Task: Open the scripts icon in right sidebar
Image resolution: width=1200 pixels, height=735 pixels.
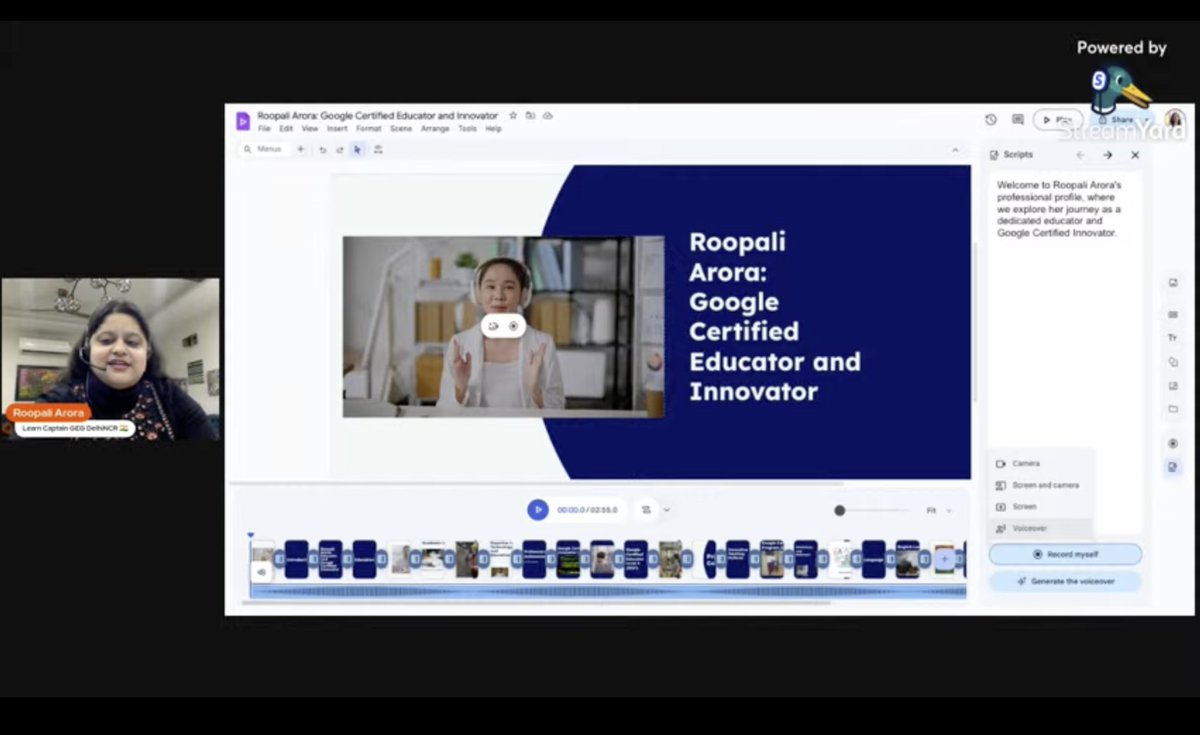Action: point(1173,467)
